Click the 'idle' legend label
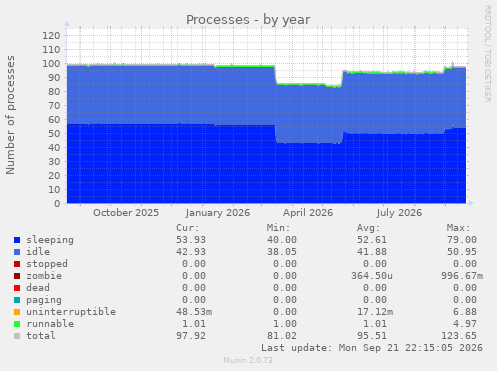The width and height of the screenshot is (497, 371). [x=38, y=252]
